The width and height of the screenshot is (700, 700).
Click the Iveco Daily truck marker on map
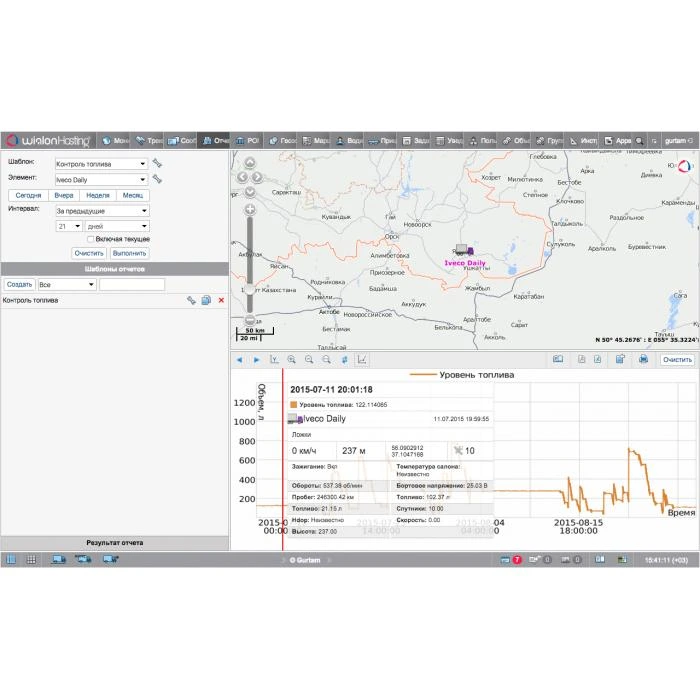point(462,251)
